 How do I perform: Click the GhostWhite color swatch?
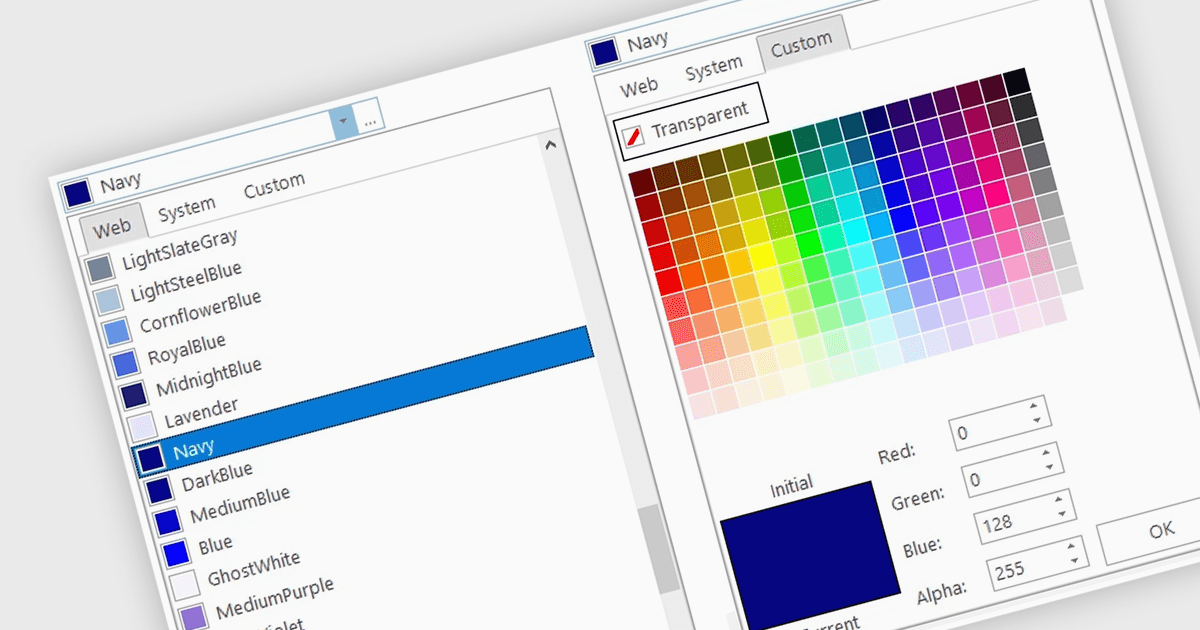(184, 584)
